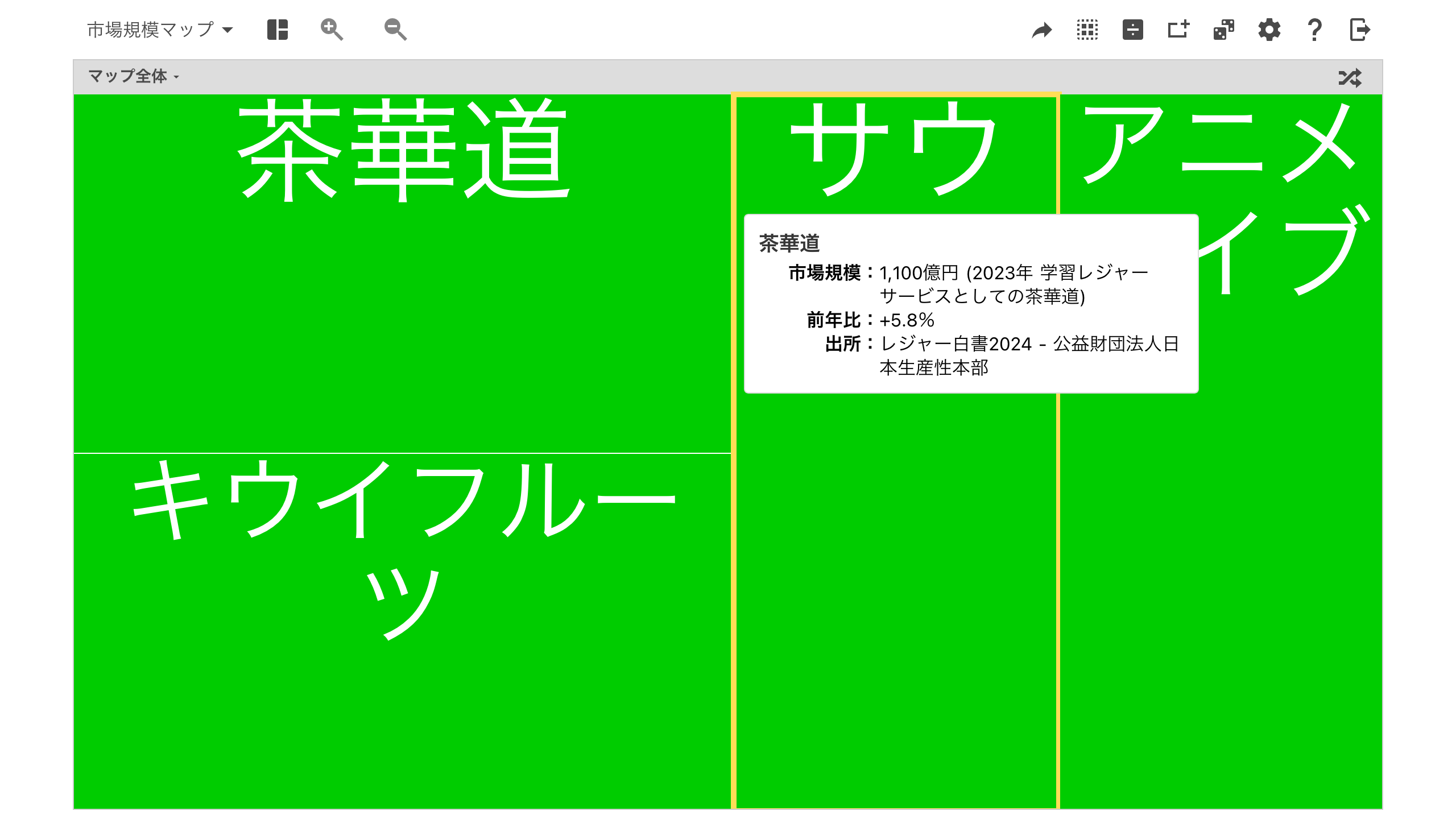Click the share arrow icon
Screen dimensions: 1456x819
pyautogui.click(x=1042, y=30)
